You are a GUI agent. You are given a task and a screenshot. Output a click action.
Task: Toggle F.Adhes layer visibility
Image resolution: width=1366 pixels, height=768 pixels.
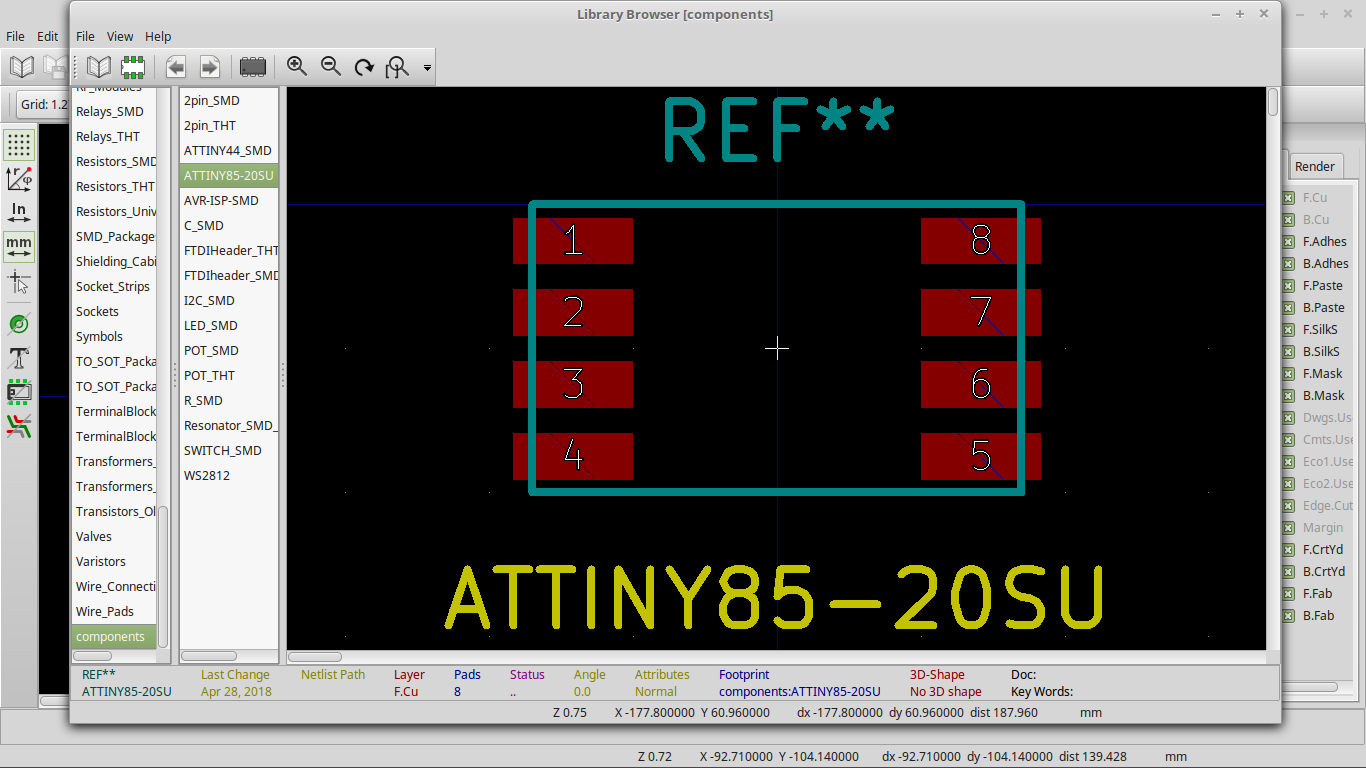pos(1289,242)
